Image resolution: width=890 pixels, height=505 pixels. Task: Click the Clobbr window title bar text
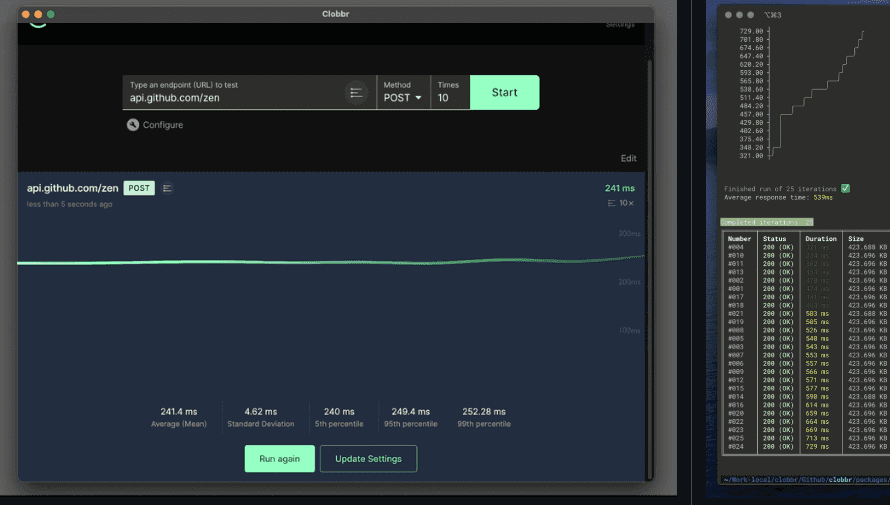pos(335,14)
